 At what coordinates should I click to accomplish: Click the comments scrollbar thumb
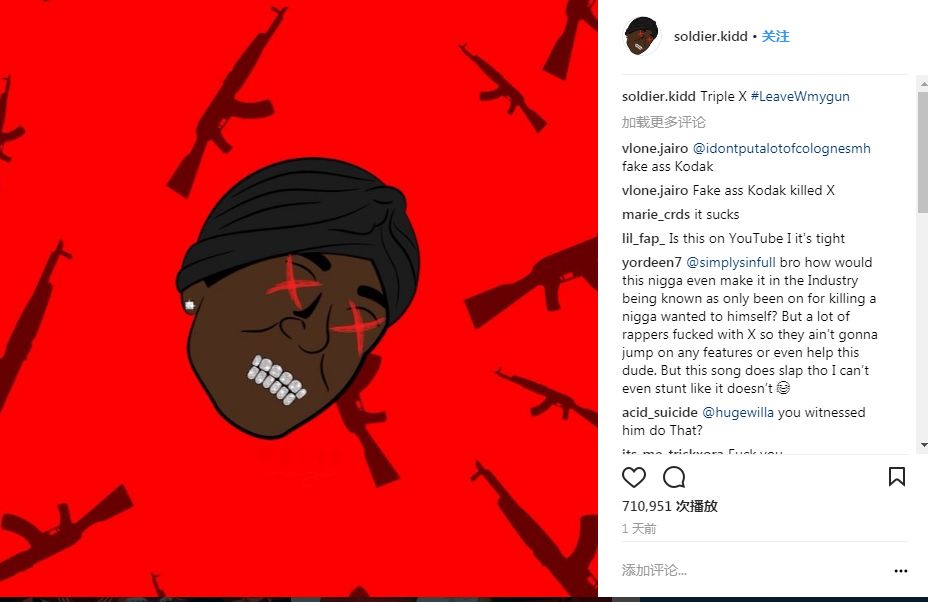923,152
